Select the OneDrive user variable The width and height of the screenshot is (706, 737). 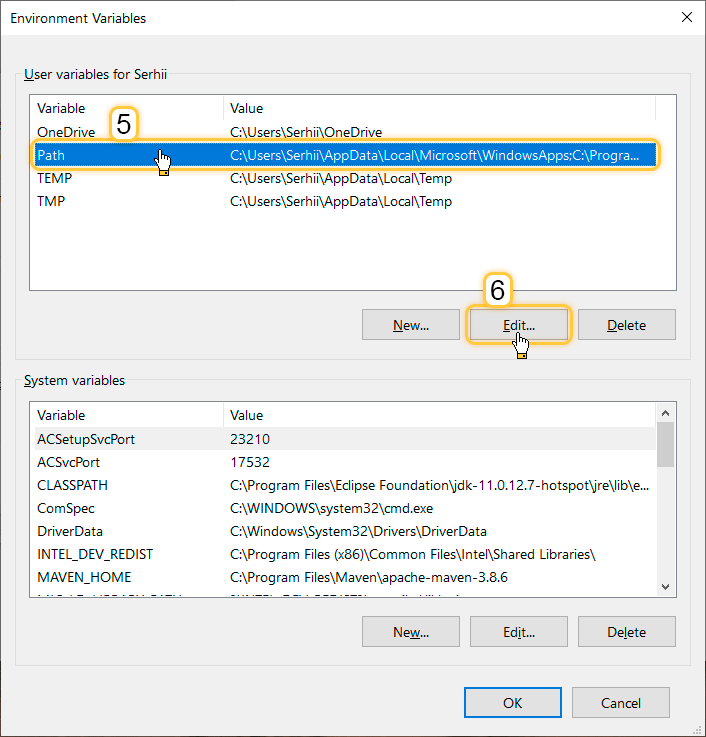tap(66, 132)
